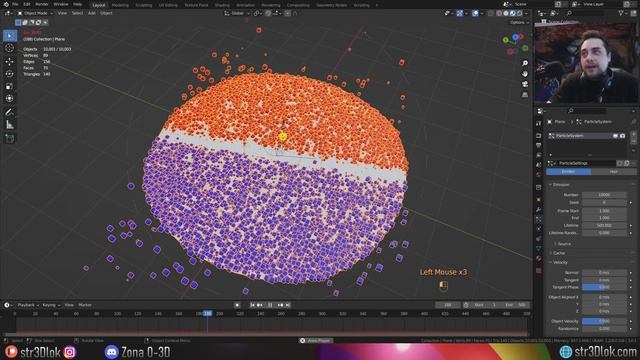Switch to rendered viewport shading
The width and height of the screenshot is (640, 360).
click(x=520, y=13)
